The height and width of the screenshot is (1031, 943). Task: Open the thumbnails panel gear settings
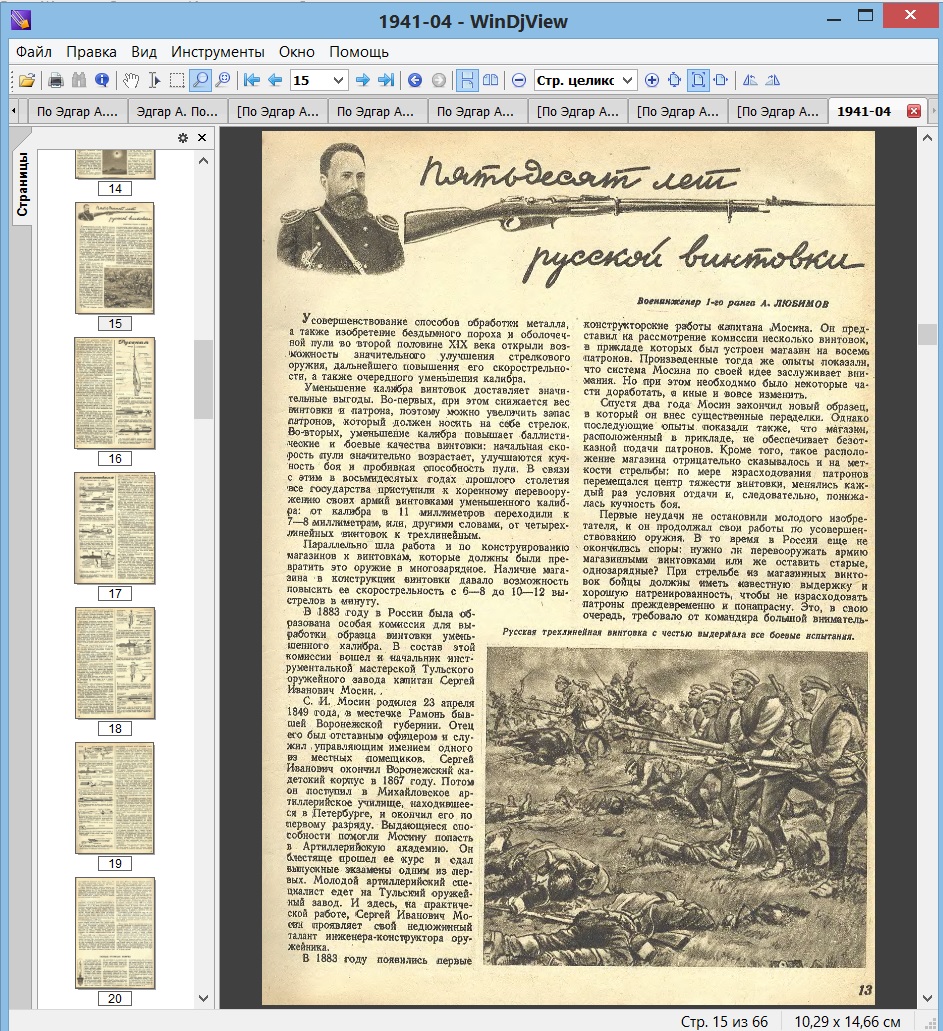[x=183, y=137]
